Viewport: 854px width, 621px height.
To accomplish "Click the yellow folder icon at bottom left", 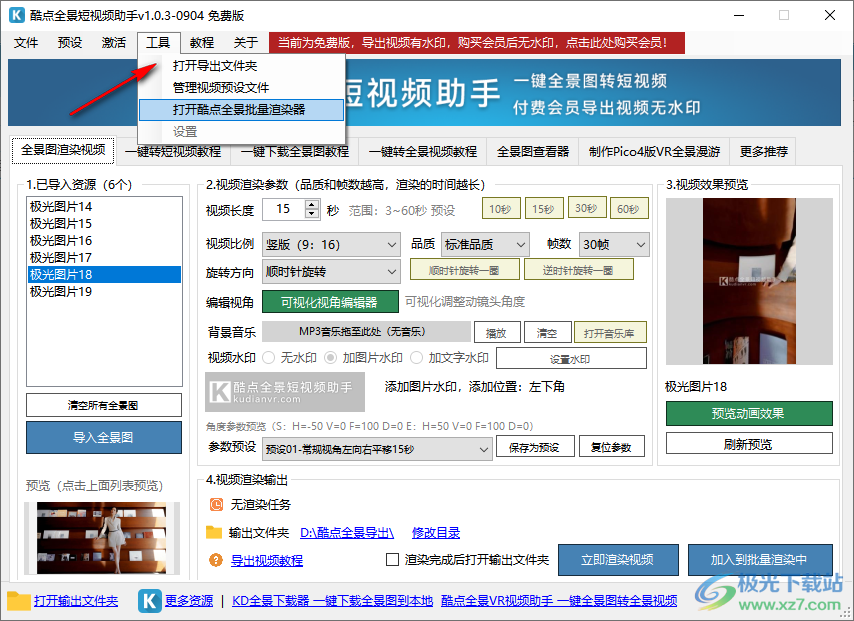I will [x=19, y=600].
